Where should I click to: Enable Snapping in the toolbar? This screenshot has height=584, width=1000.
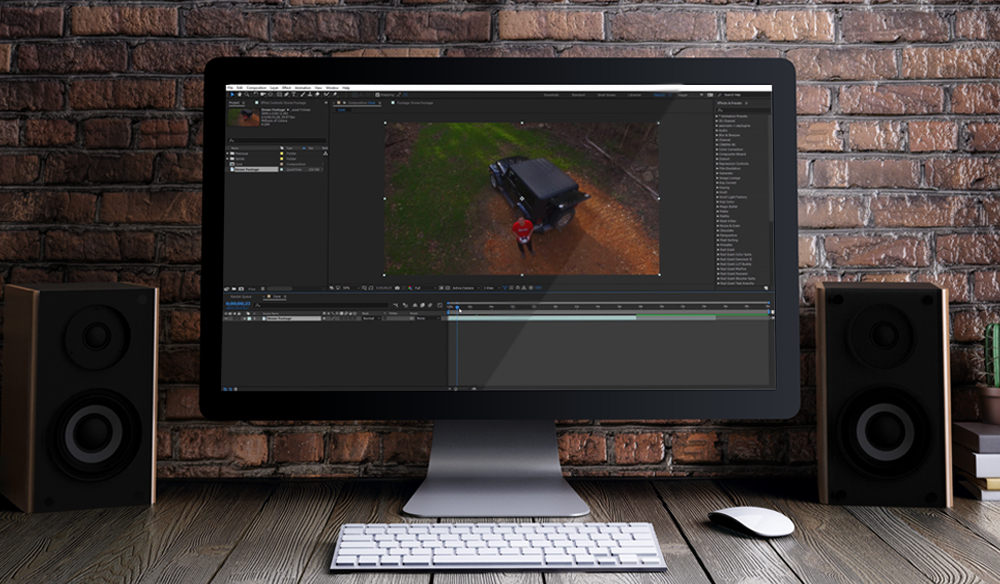coord(379,93)
